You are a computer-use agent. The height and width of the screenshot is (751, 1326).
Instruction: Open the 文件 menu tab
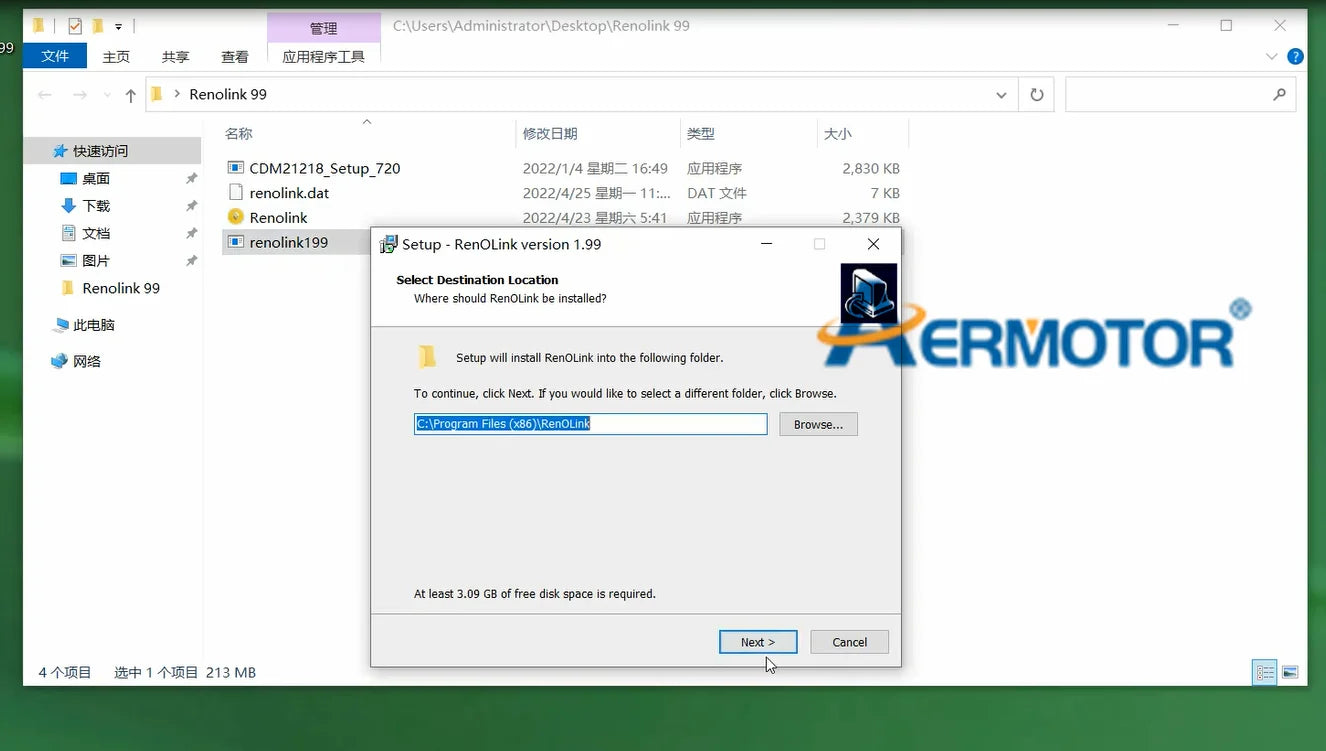coord(55,57)
